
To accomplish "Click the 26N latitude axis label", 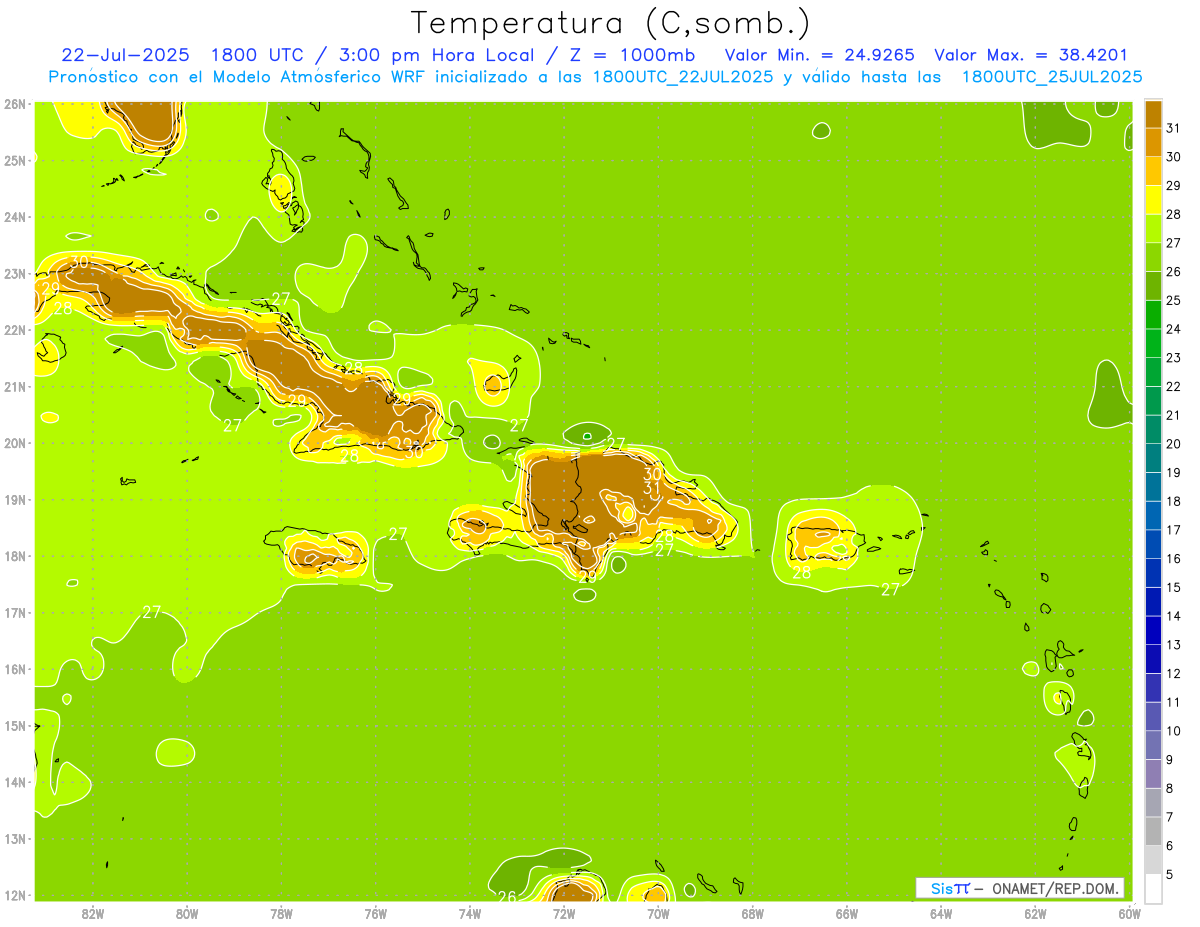I will (15, 103).
